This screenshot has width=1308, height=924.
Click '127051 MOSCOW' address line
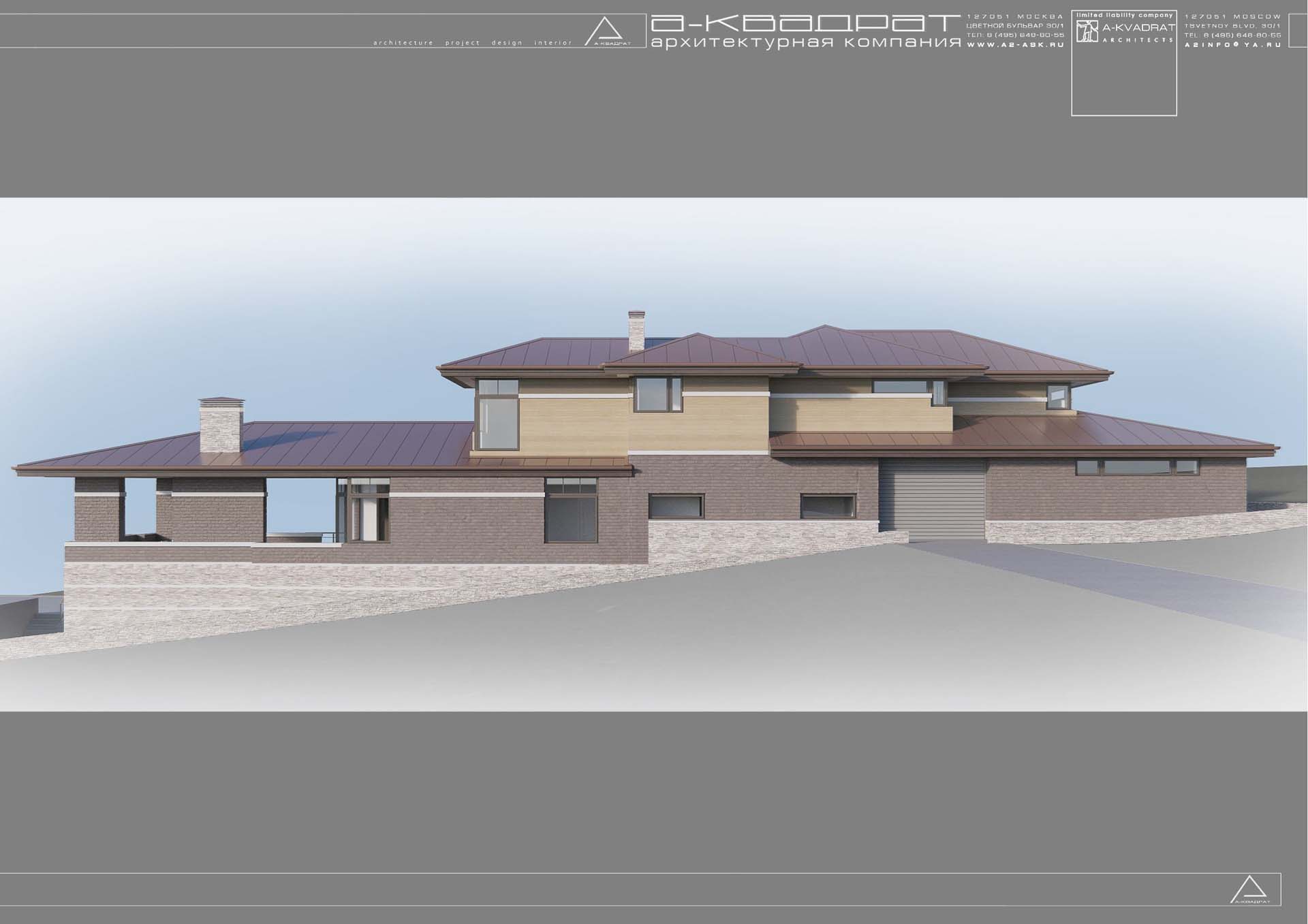(x=1232, y=16)
